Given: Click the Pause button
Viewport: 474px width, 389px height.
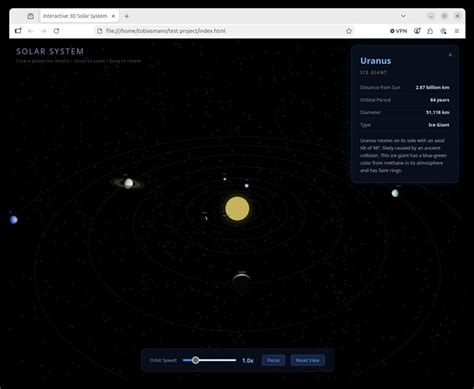Looking at the screenshot, I should point(273,360).
